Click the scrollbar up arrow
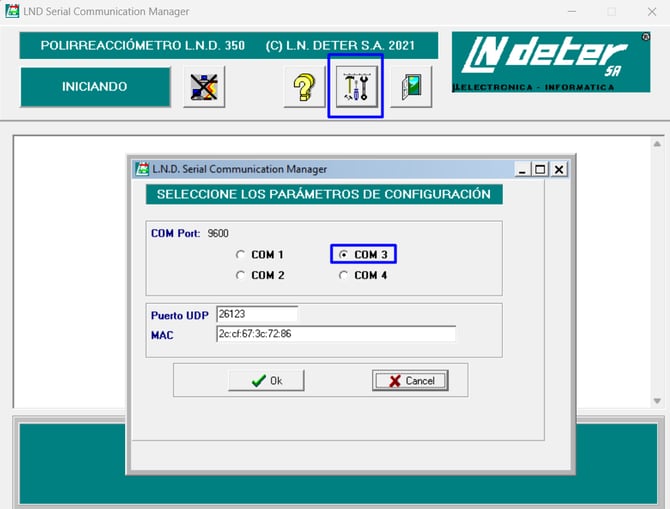The height and width of the screenshot is (509, 670). pyautogui.click(x=657, y=144)
